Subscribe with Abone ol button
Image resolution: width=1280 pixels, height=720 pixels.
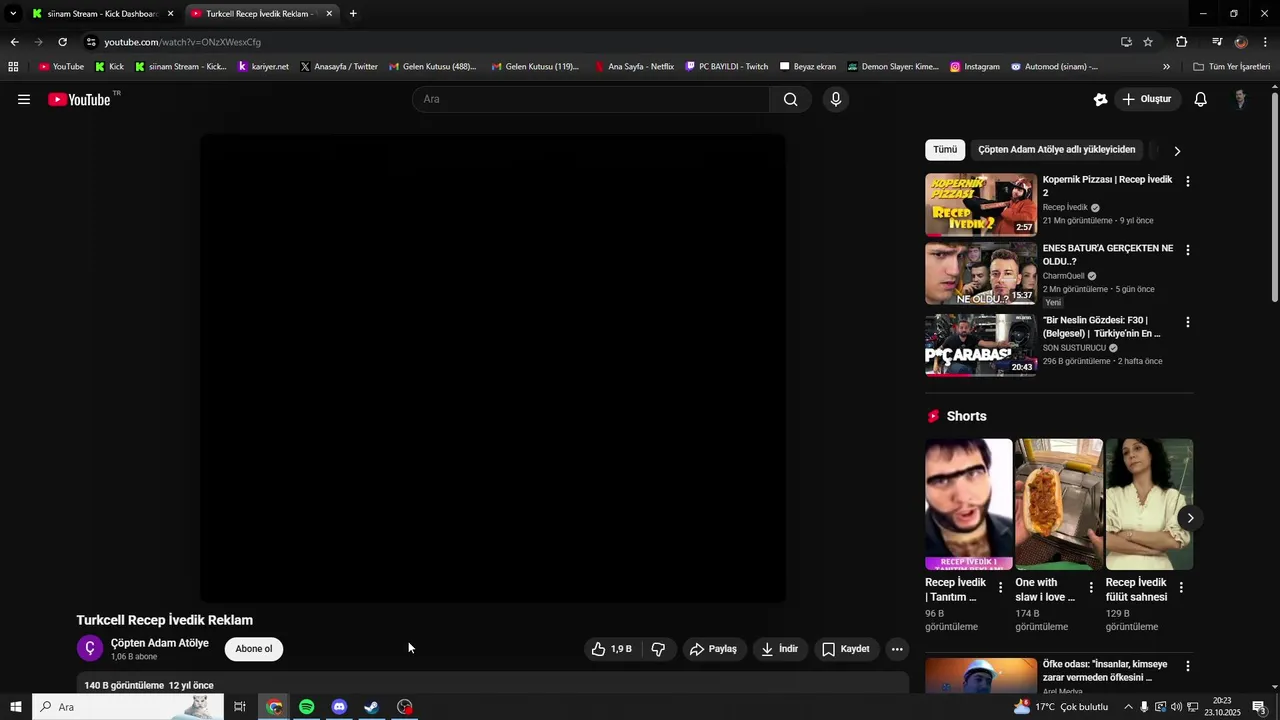coord(254,649)
